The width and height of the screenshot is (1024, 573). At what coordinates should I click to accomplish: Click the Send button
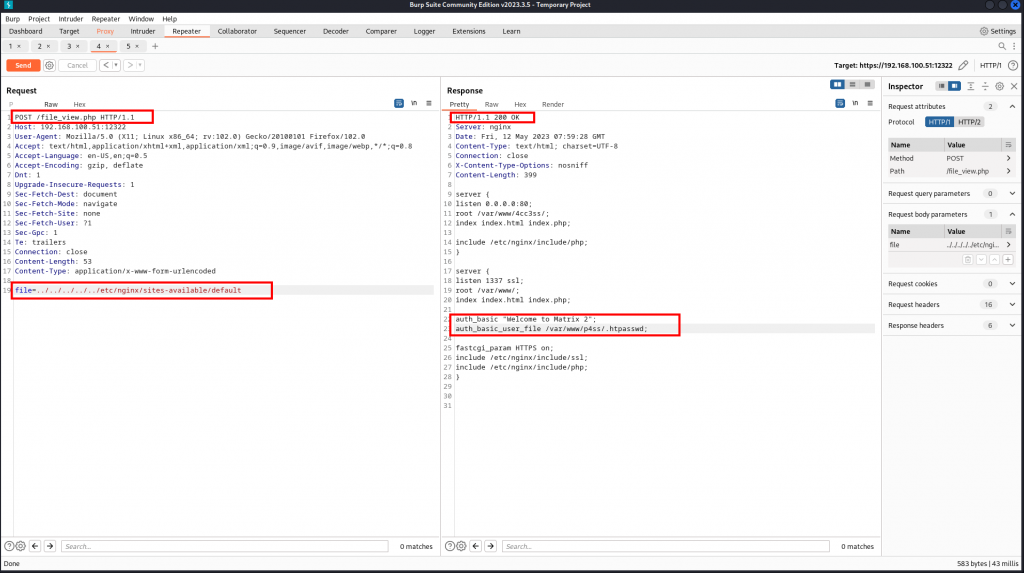[23, 65]
